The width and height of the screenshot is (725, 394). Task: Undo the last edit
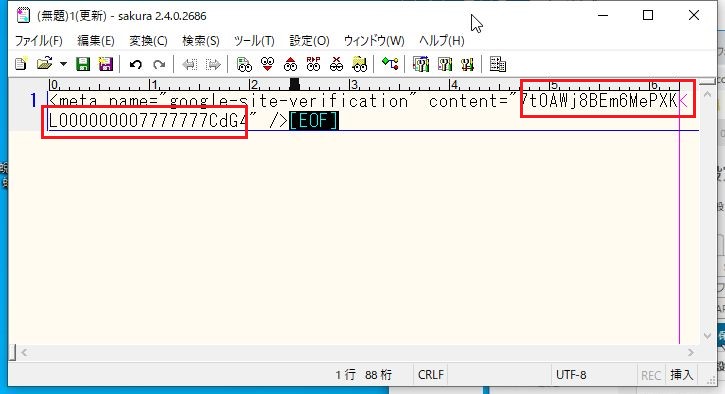click(135, 64)
